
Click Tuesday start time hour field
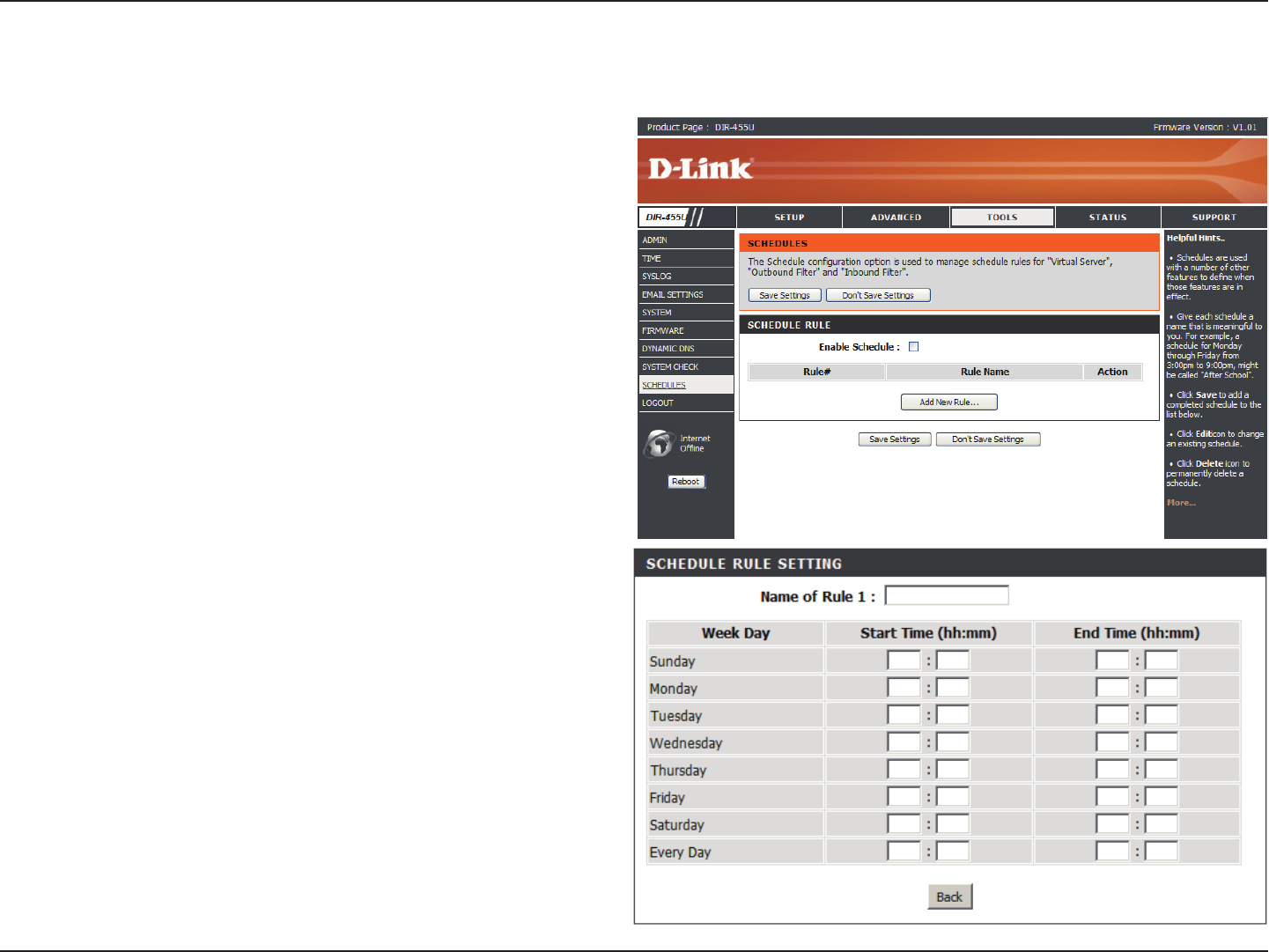(904, 715)
